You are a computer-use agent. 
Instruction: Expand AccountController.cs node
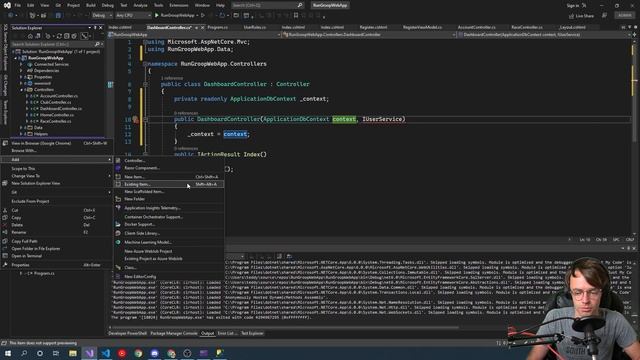click(x=27, y=96)
